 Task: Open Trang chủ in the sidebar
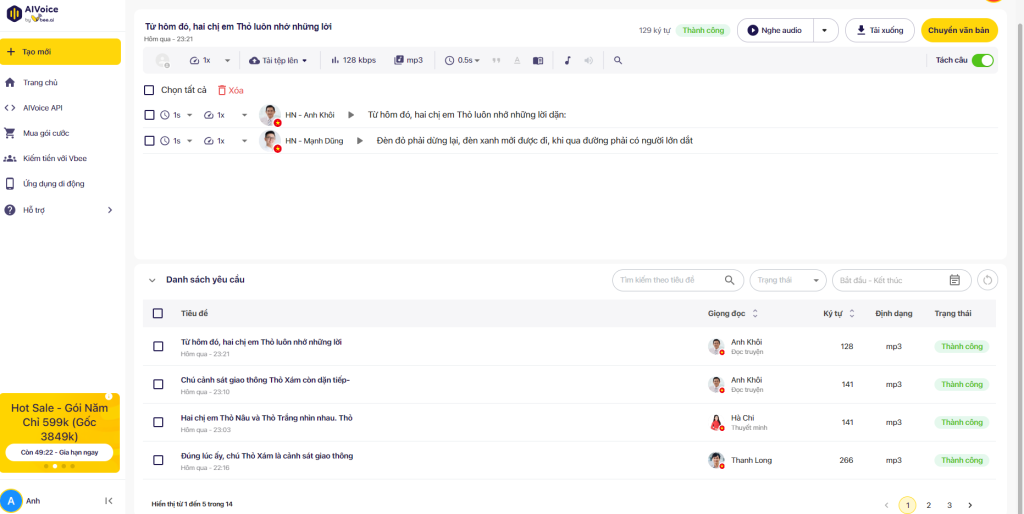click(x=40, y=83)
